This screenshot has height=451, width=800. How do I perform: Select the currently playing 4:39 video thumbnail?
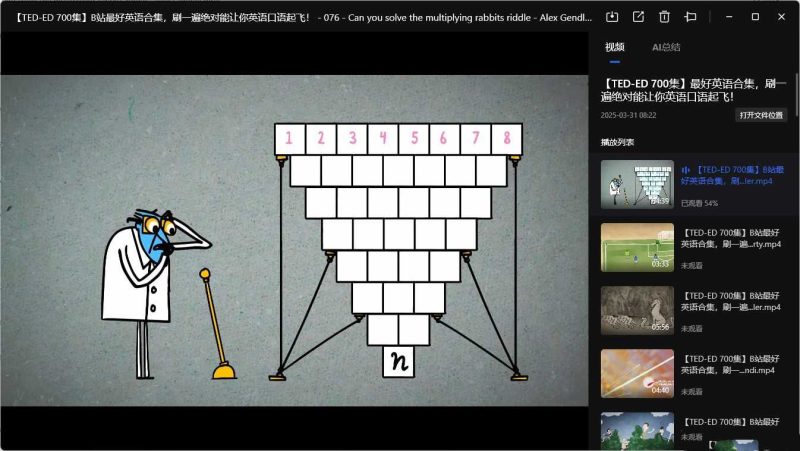(x=637, y=184)
